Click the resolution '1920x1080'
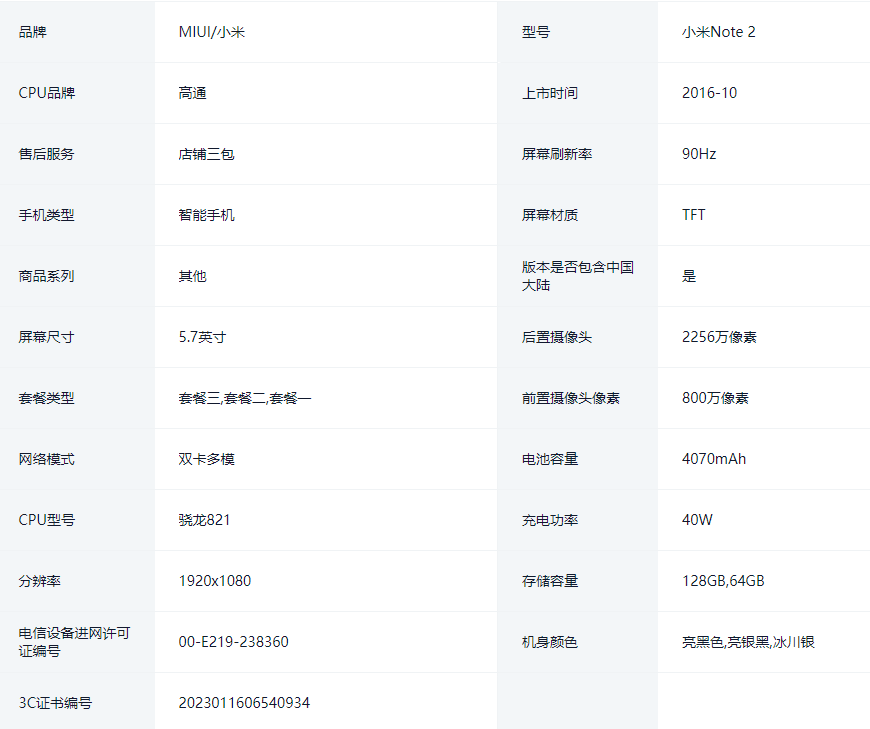The image size is (870, 729). point(215,581)
